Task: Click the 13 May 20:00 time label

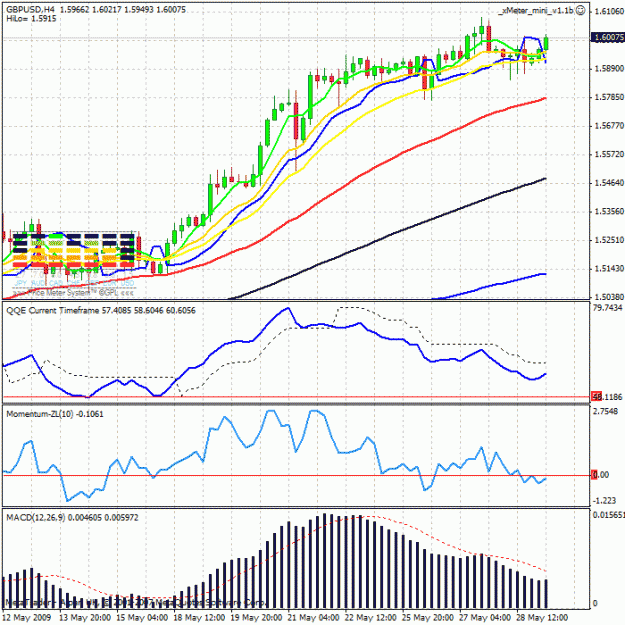Action: (85, 617)
